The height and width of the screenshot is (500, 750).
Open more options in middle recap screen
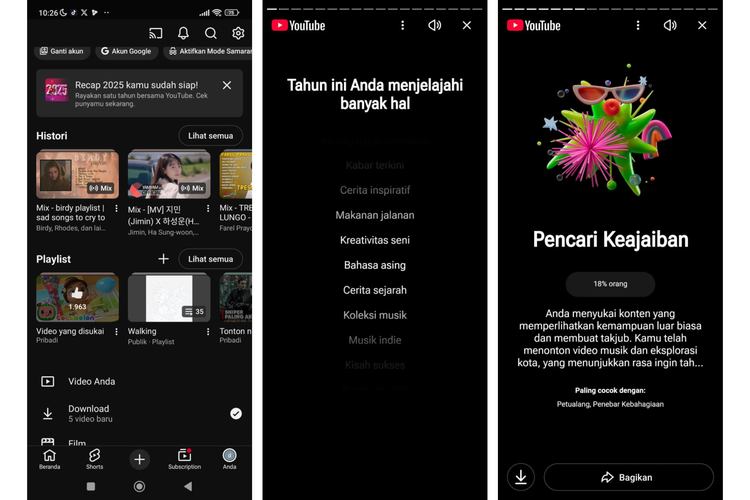pos(402,25)
